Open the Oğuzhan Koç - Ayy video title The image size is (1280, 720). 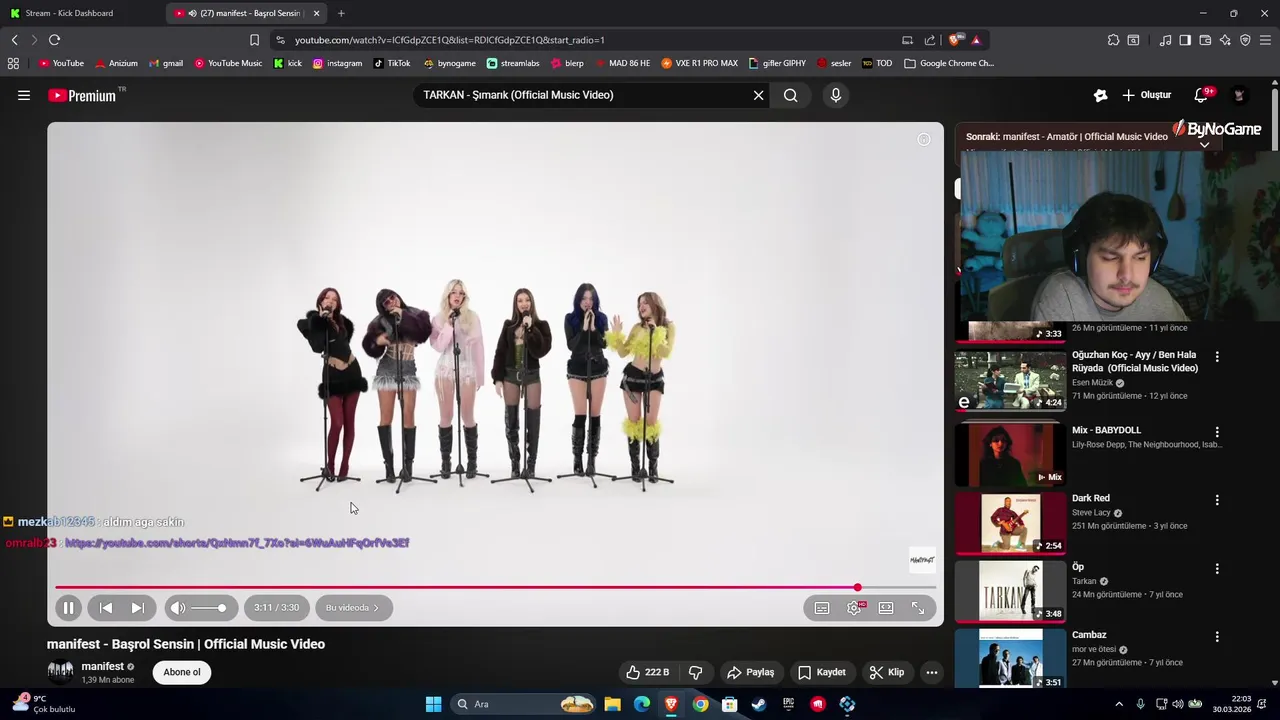pyautogui.click(x=1135, y=361)
